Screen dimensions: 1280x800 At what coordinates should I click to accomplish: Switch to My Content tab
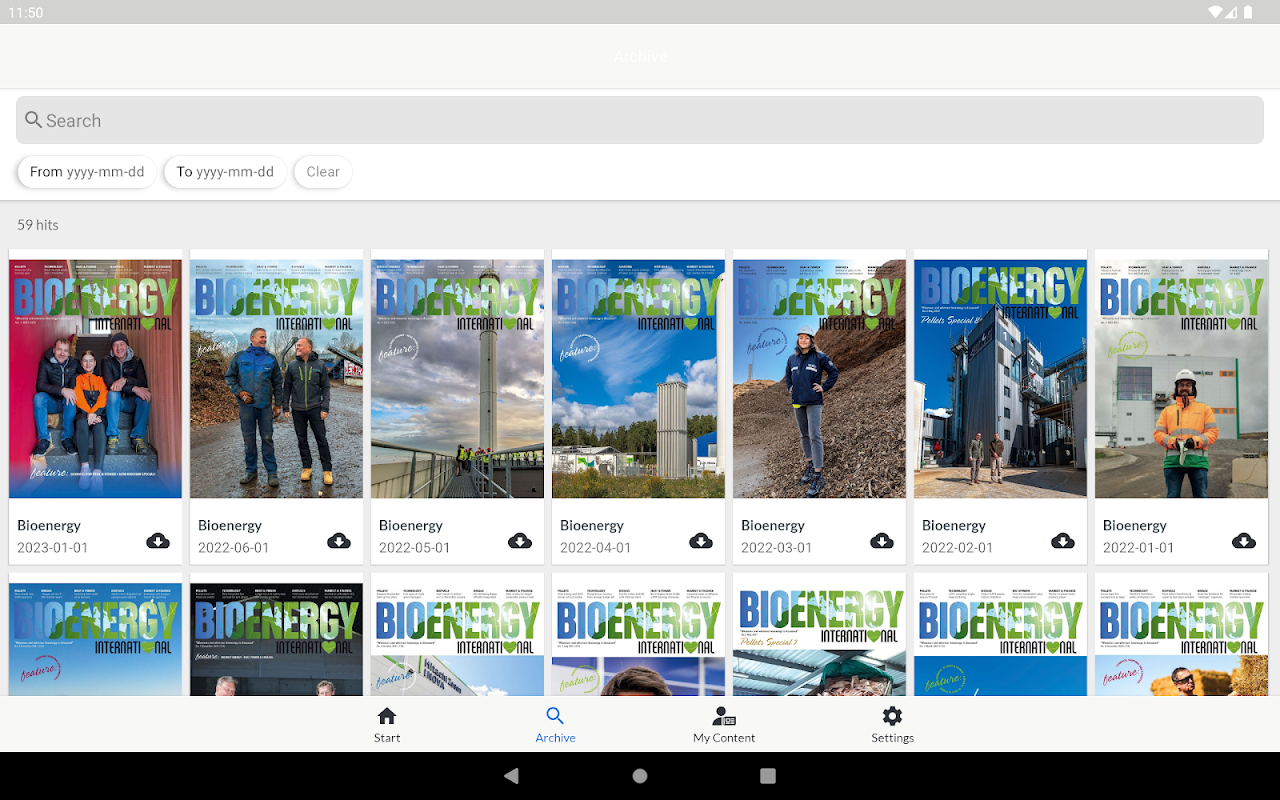coord(724,725)
